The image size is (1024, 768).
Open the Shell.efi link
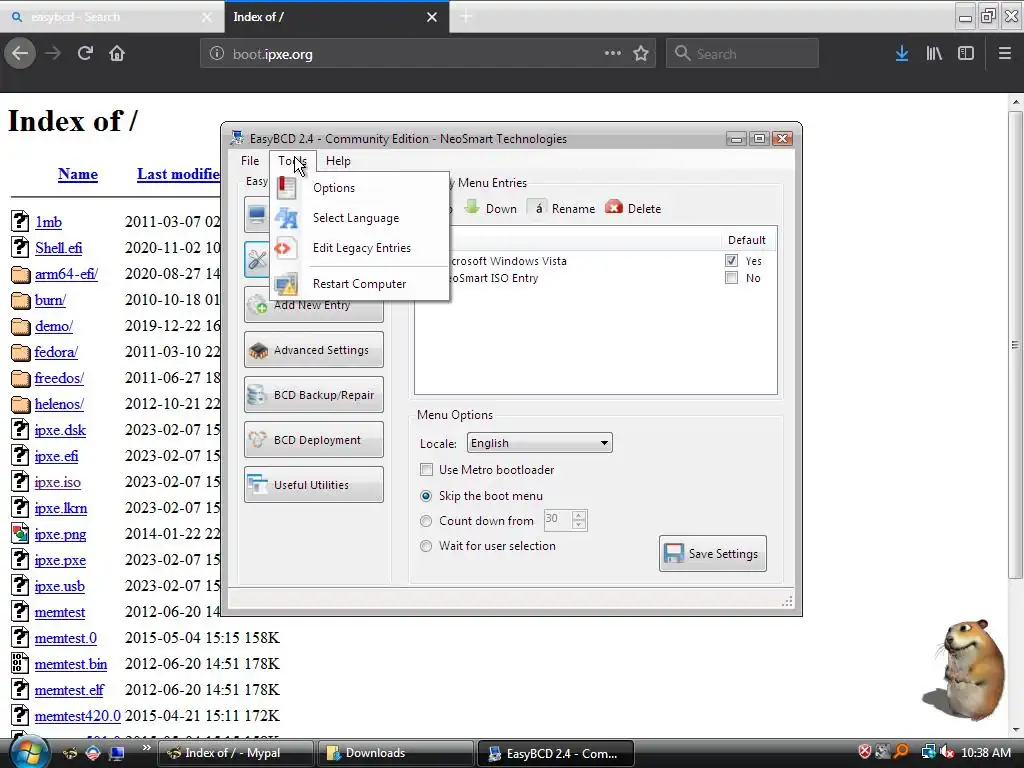click(58, 248)
